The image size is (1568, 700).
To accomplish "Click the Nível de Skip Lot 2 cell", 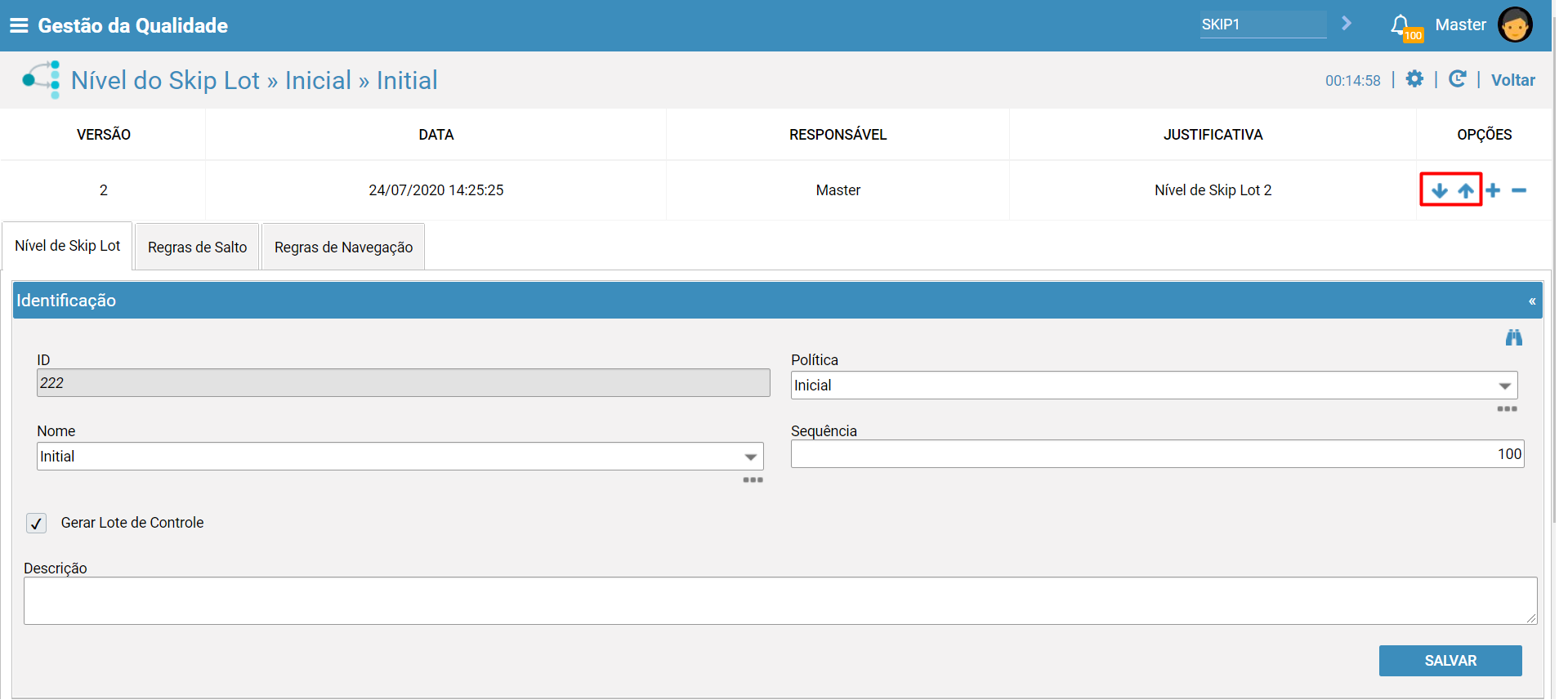I will (x=1213, y=190).
